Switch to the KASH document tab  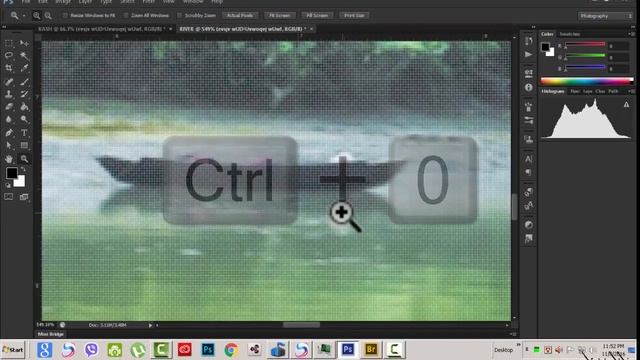pyautogui.click(x=102, y=29)
